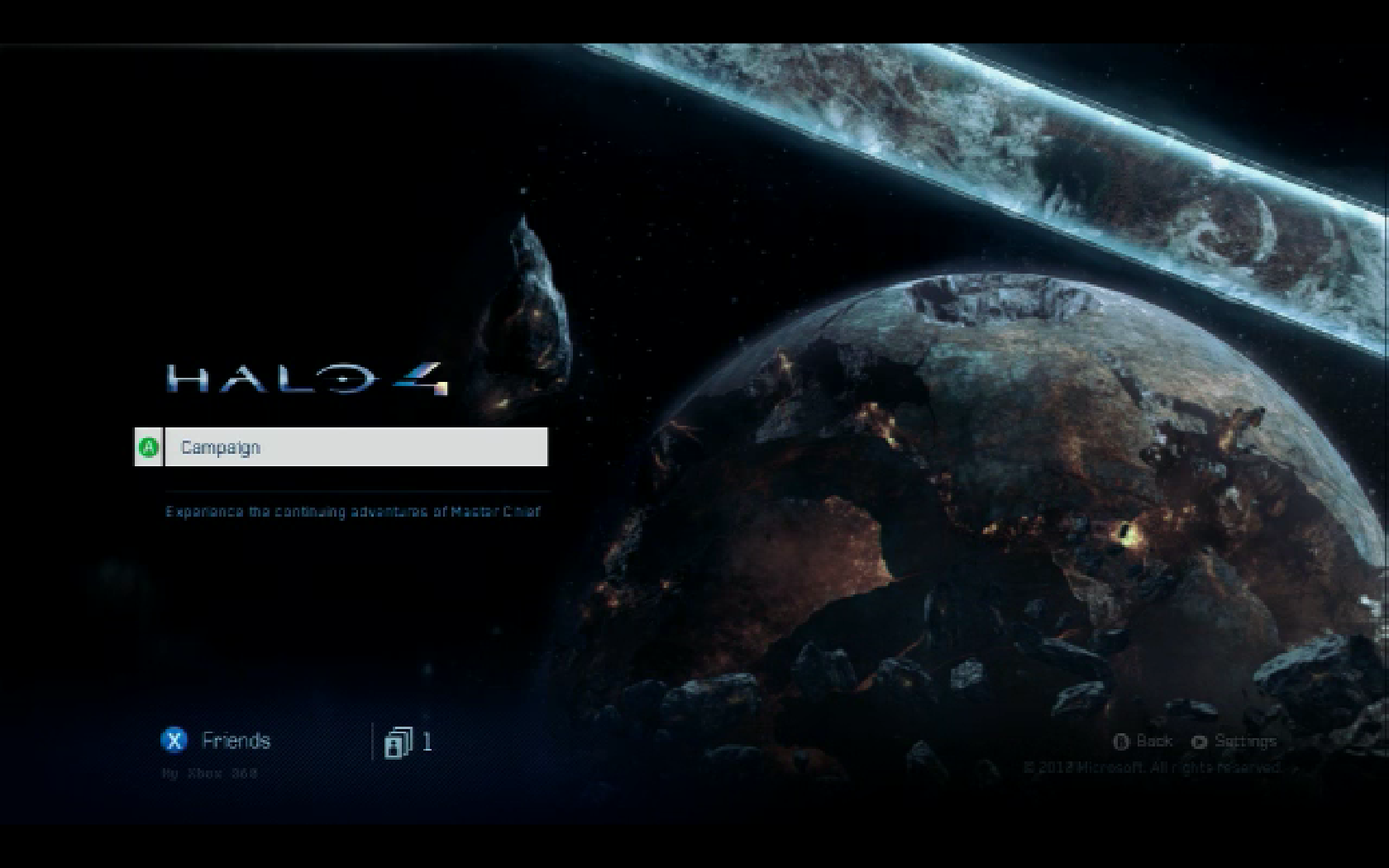Click the player count number 1
Image resolution: width=1389 pixels, height=868 pixels.
point(427,742)
